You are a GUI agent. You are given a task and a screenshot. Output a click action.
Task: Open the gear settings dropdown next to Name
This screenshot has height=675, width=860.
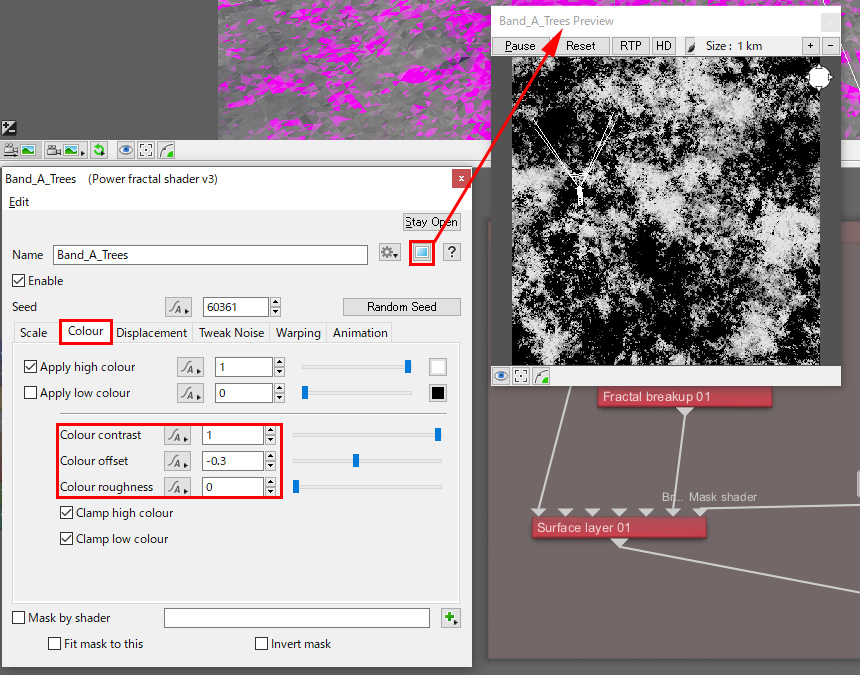[390, 254]
